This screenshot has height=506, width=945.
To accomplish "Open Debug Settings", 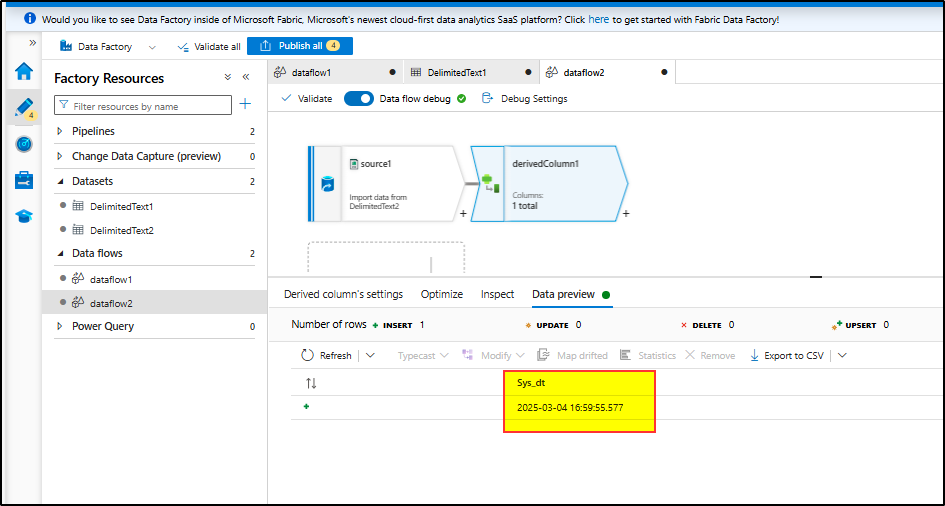I will coord(524,99).
